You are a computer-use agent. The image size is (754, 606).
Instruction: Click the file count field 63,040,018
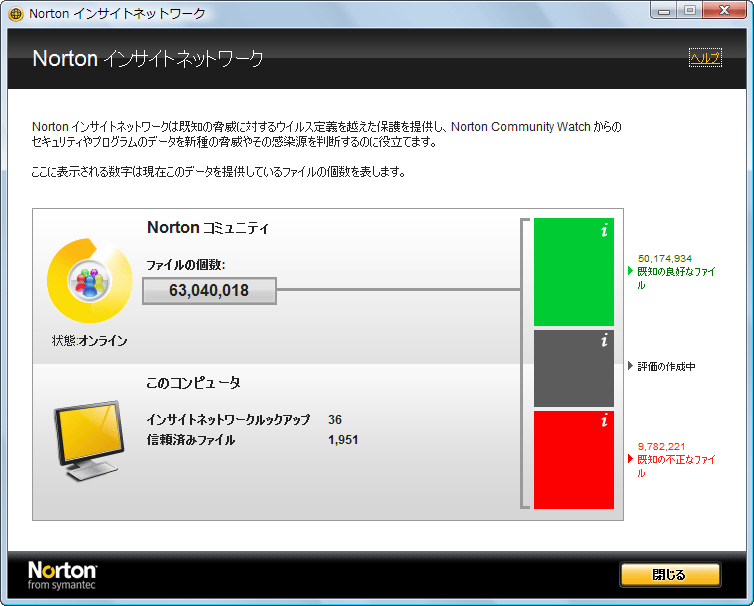point(209,290)
